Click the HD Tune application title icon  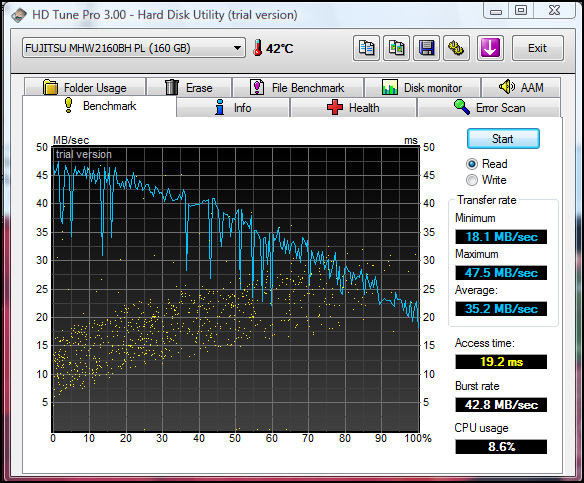(x=19, y=15)
